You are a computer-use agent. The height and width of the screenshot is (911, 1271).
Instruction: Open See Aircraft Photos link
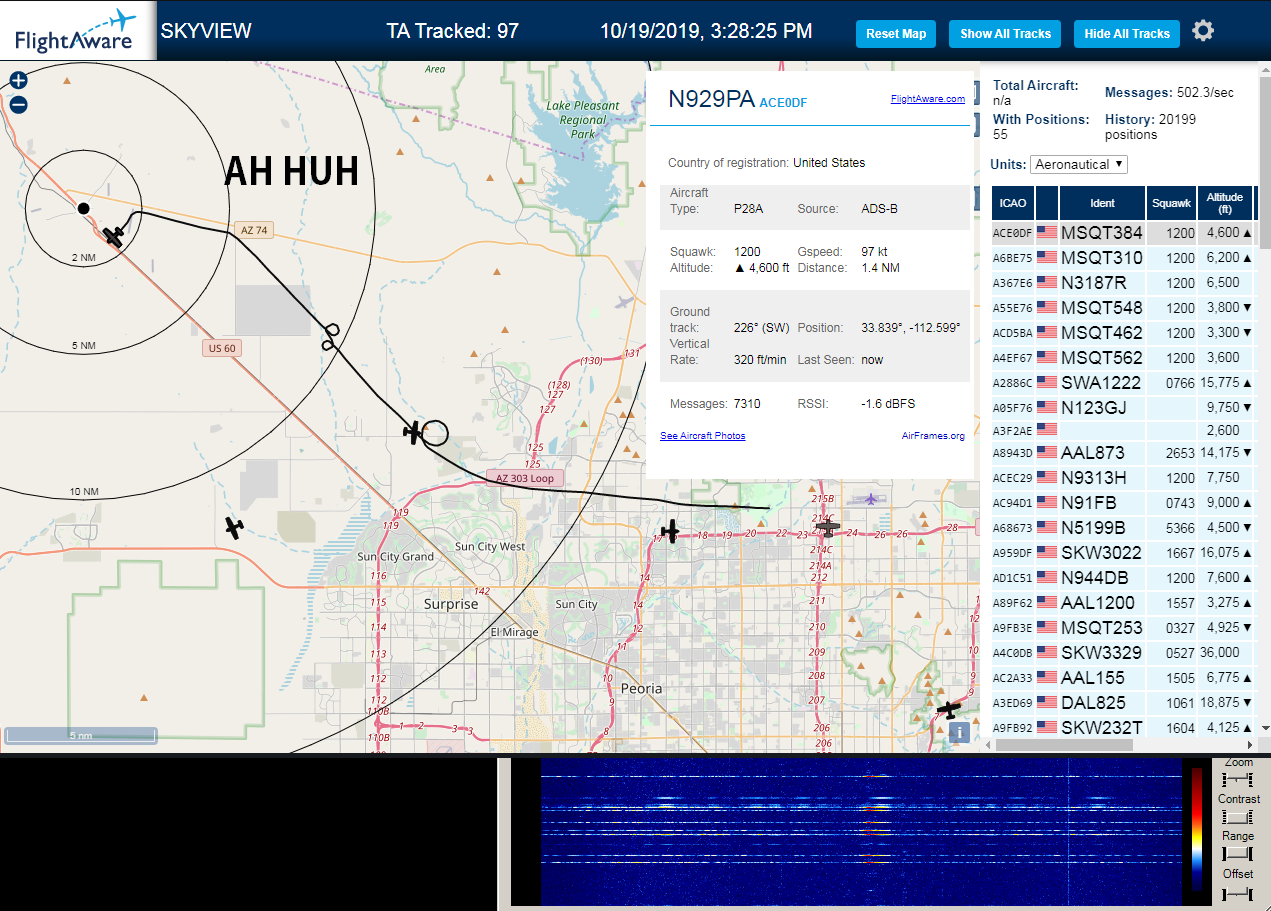(702, 436)
